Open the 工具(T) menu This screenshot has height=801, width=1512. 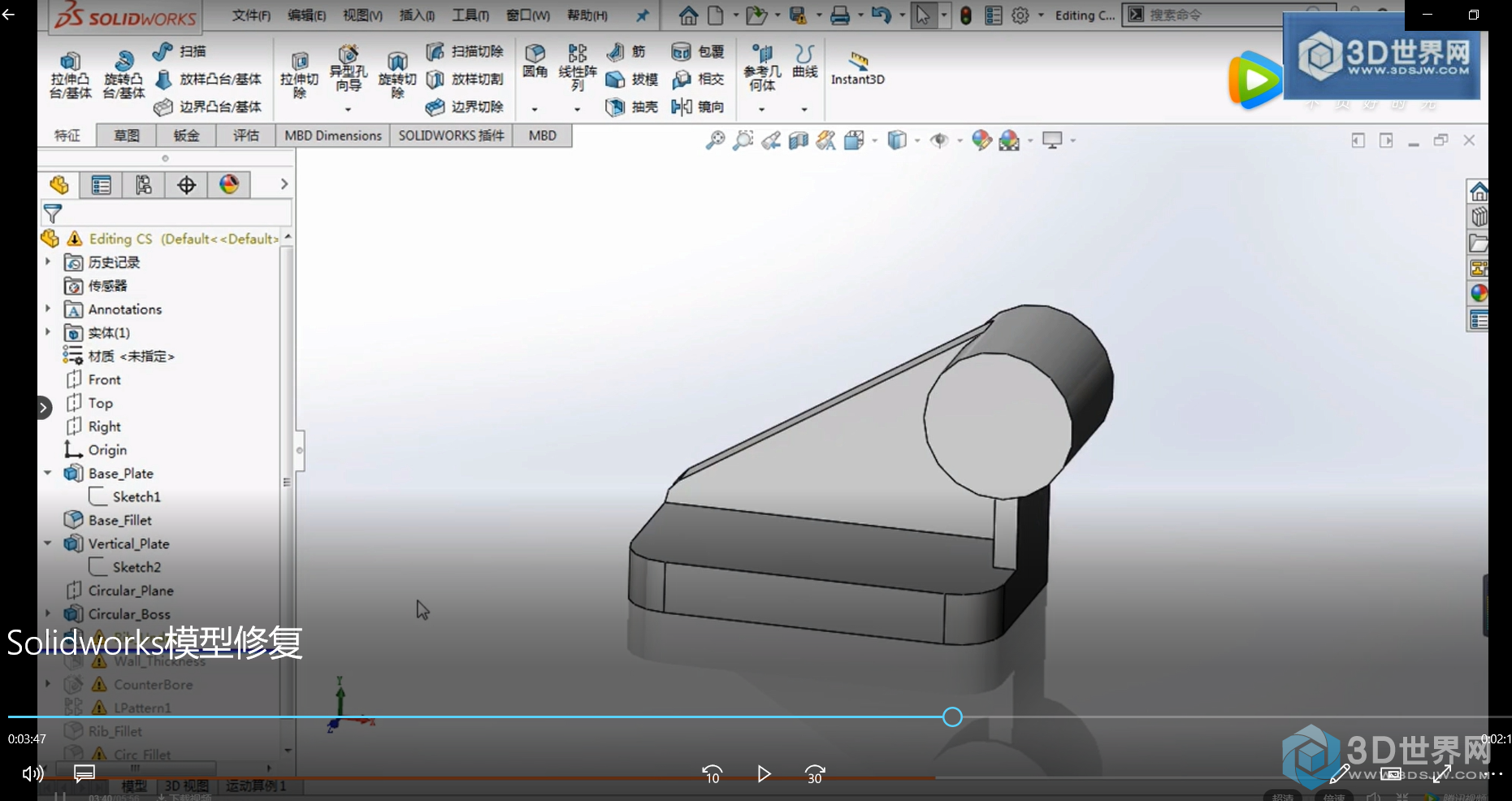[x=470, y=15]
